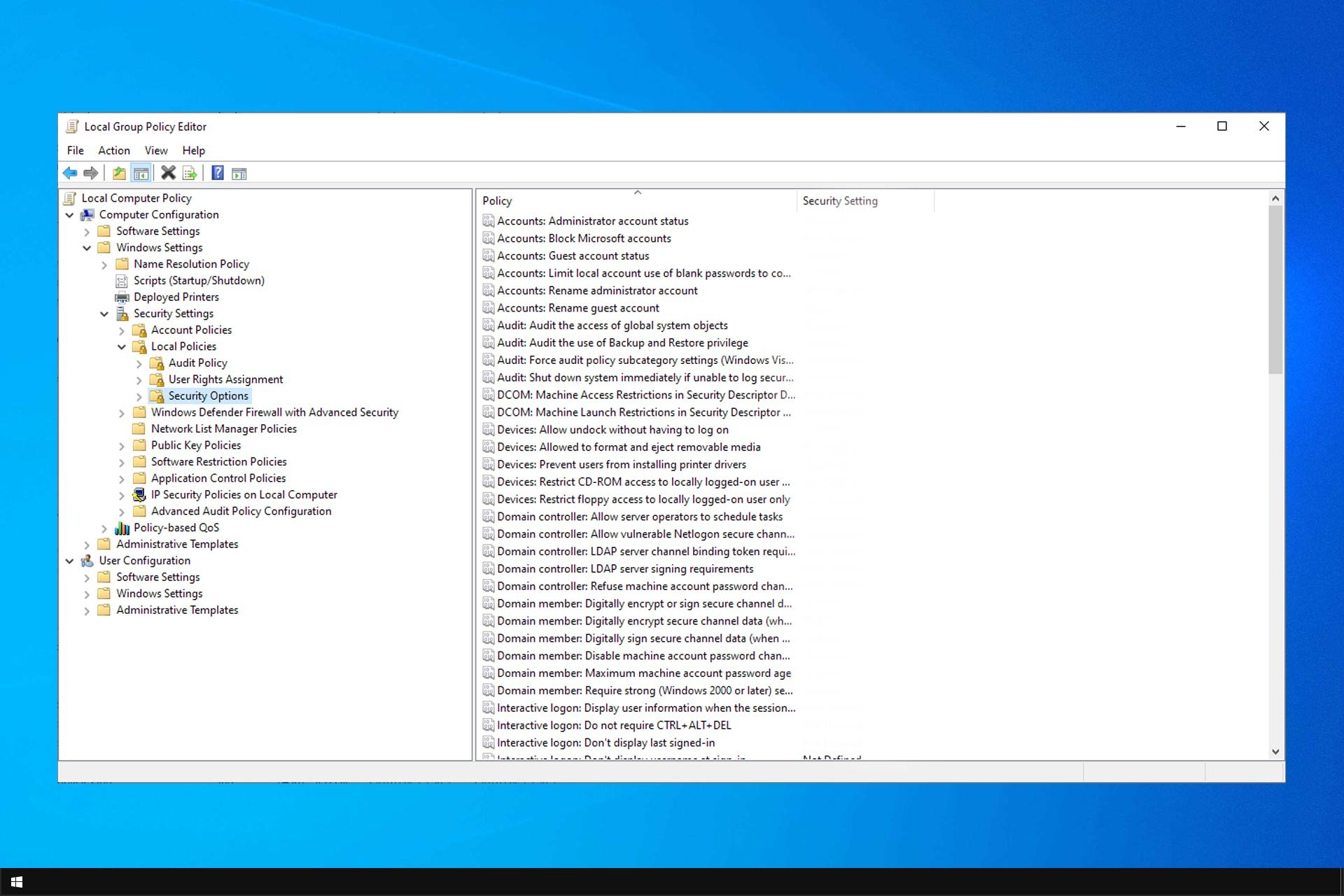Expand the Name Resolution Policy node
The width and height of the screenshot is (1344, 896).
tap(104, 265)
